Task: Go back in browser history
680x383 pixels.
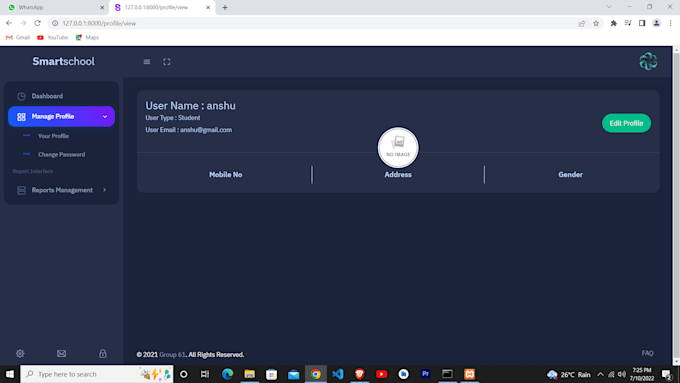Action: pyautogui.click(x=9, y=23)
